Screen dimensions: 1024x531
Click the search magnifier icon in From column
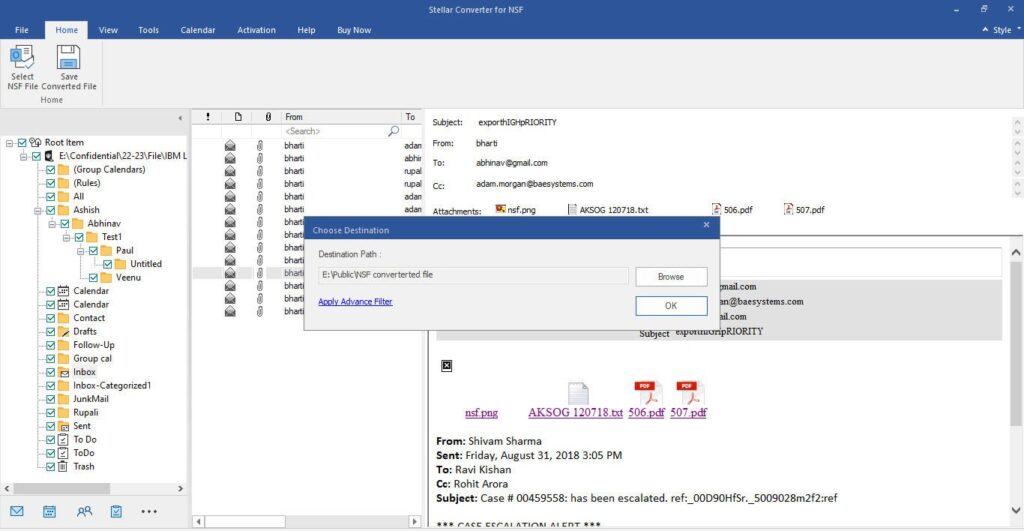[x=393, y=131]
